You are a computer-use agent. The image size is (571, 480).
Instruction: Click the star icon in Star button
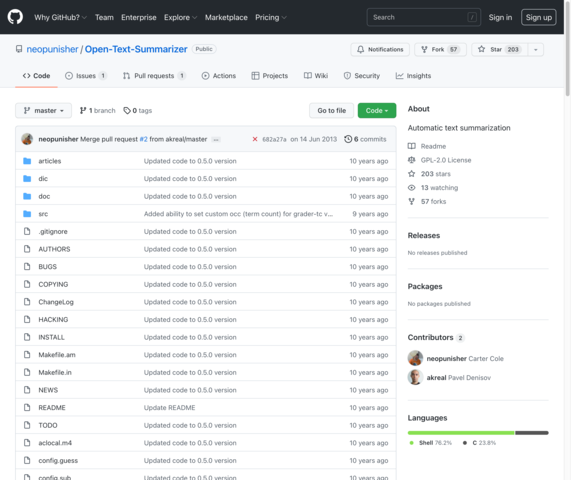[481, 49]
